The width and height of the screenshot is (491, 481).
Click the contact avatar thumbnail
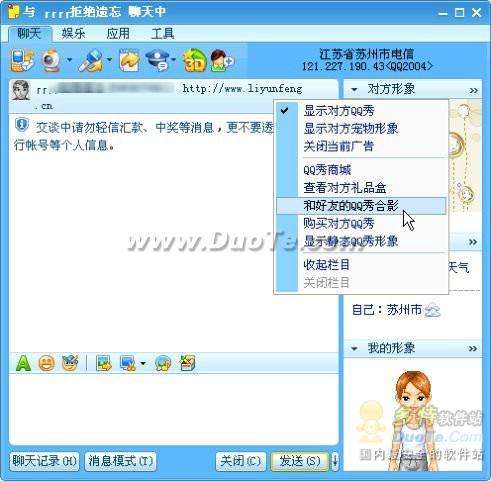[21, 90]
